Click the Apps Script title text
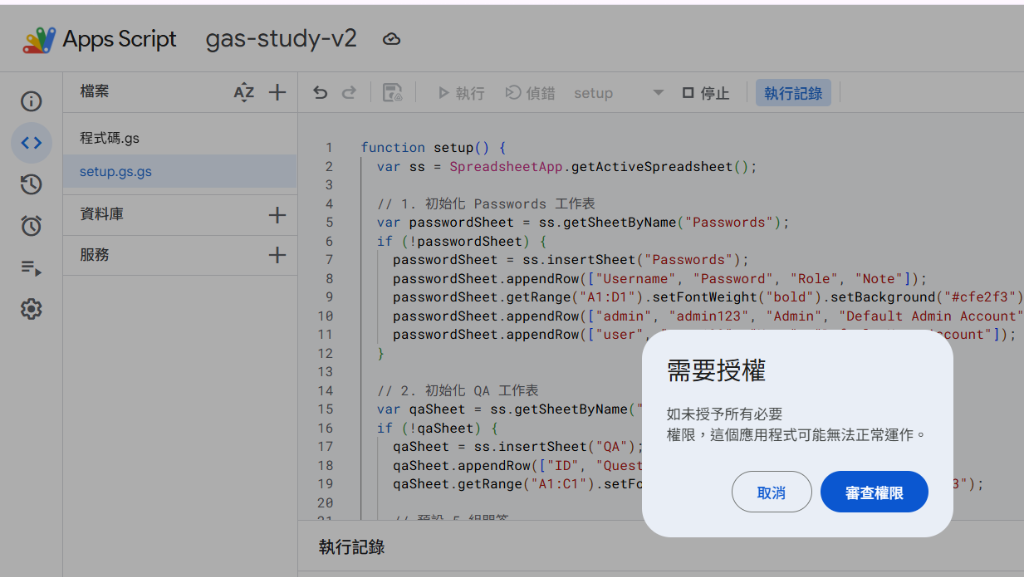 pyautogui.click(x=120, y=39)
